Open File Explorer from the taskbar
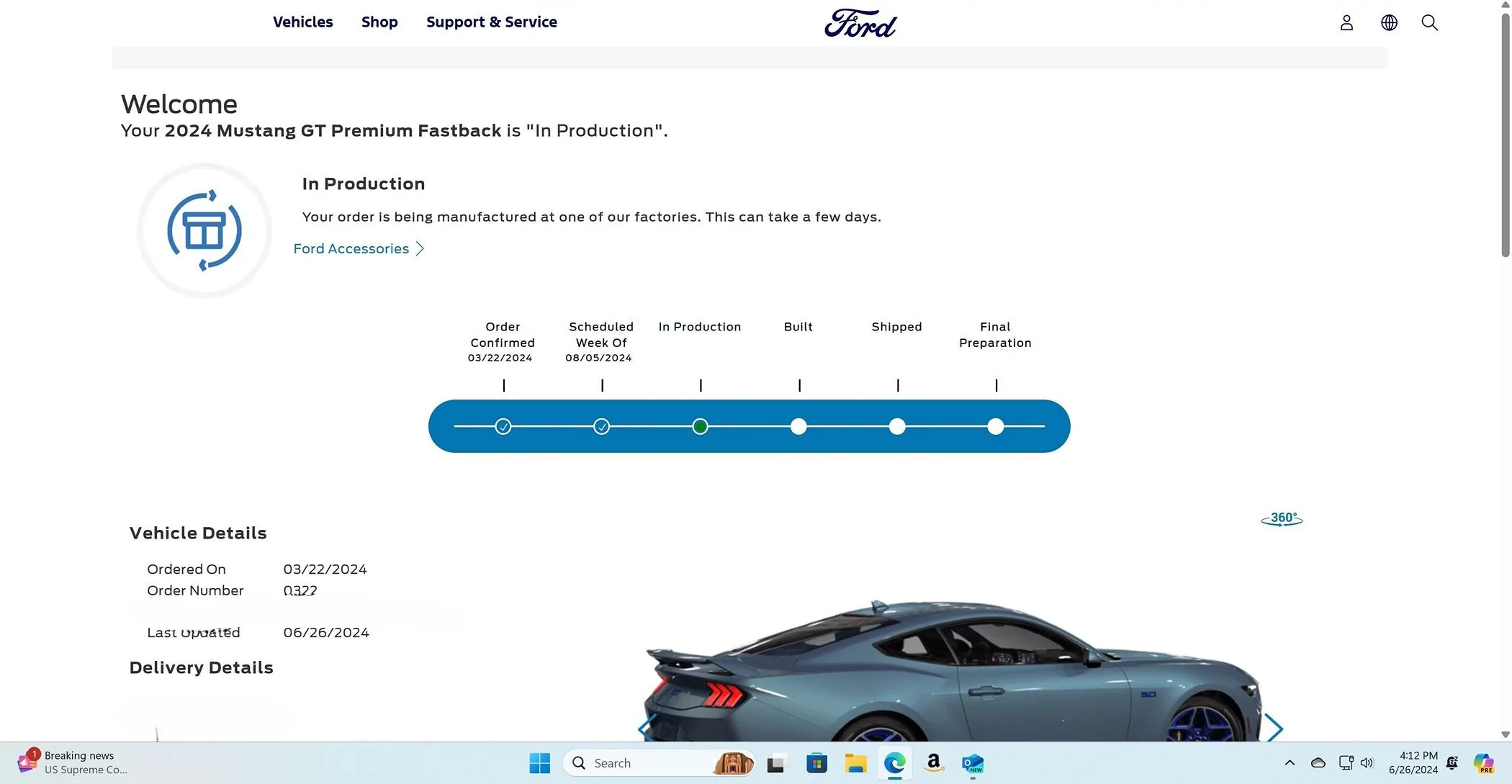The height and width of the screenshot is (784, 1512). (x=855, y=763)
